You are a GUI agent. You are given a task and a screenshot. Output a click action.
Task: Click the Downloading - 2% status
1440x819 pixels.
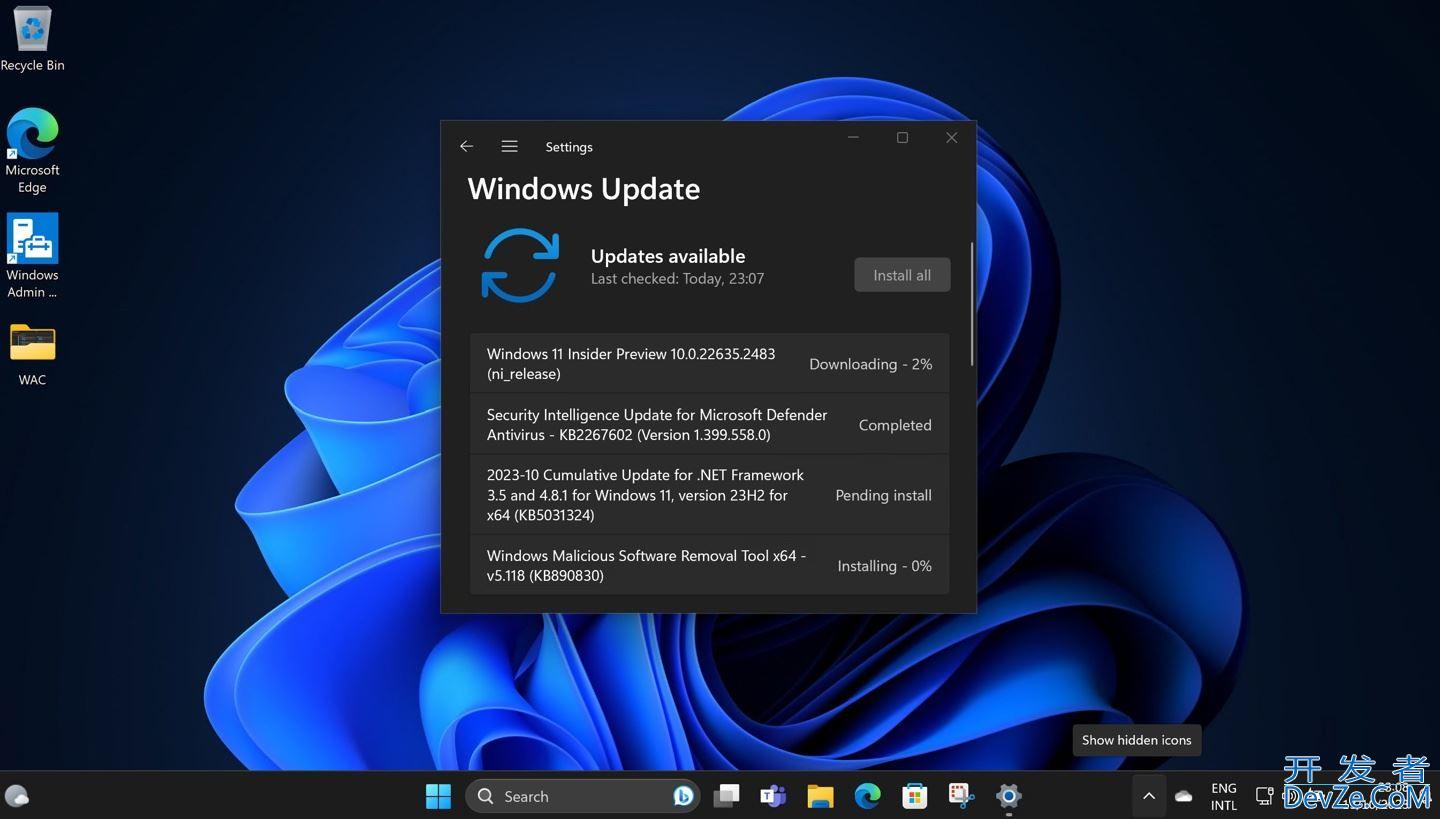[x=870, y=364]
